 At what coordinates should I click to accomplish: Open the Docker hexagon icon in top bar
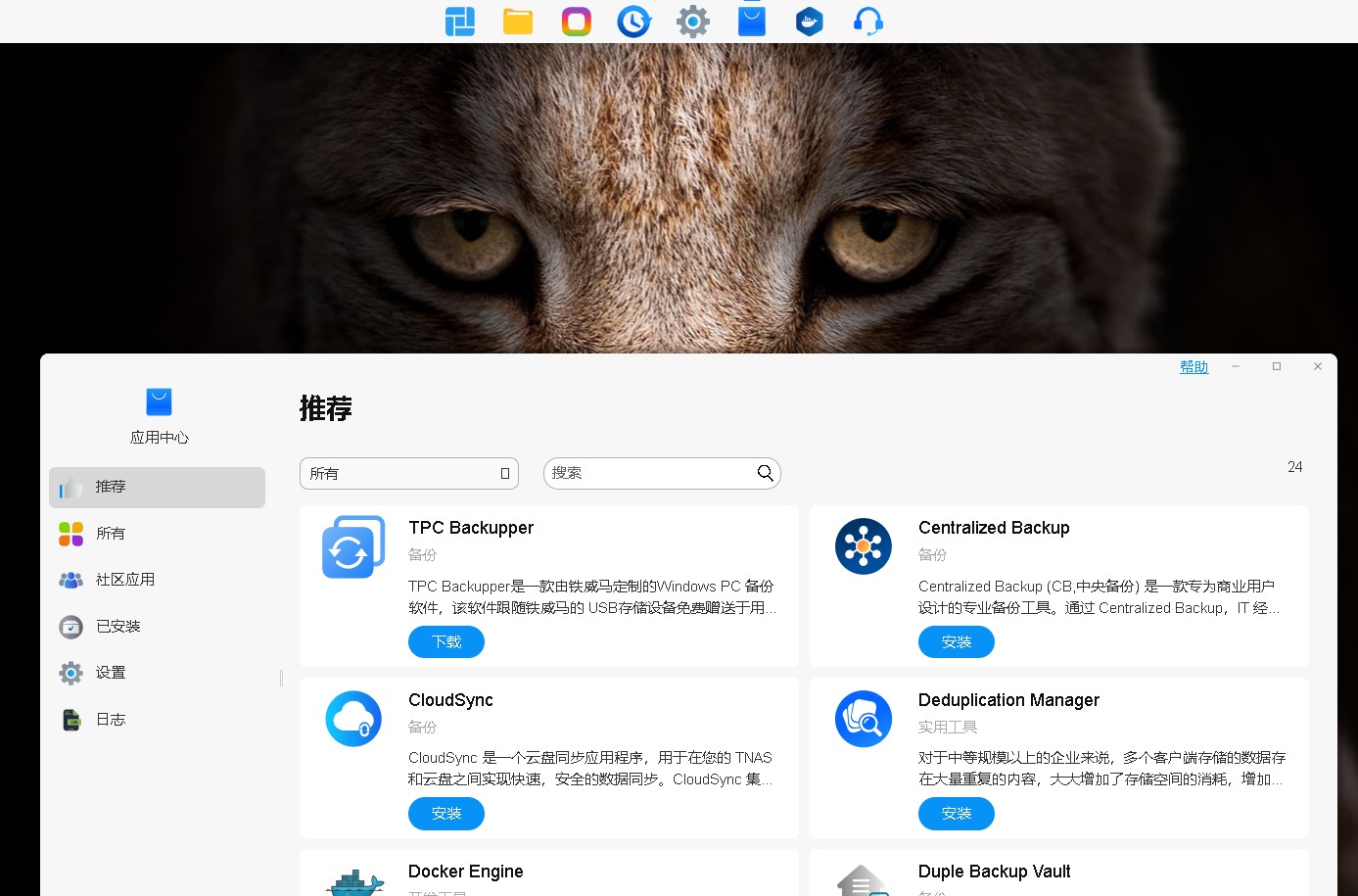810,22
